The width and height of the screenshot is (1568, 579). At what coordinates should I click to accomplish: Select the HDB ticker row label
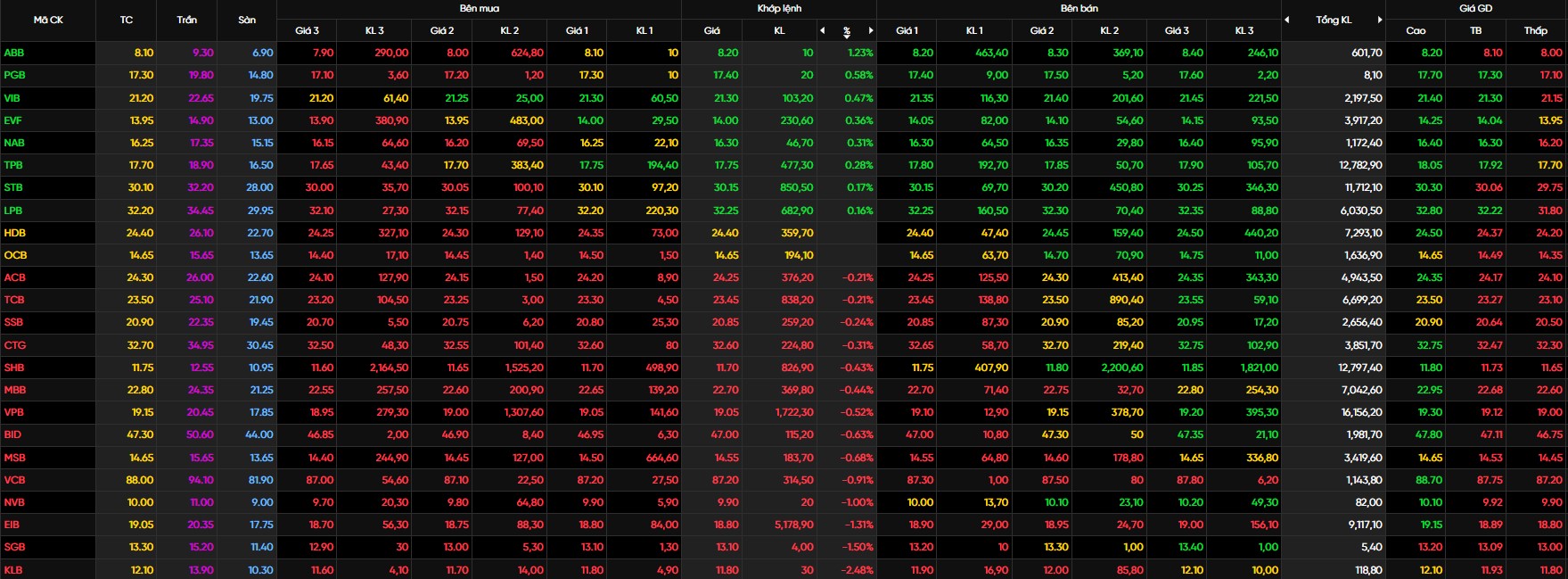pyautogui.click(x=14, y=233)
